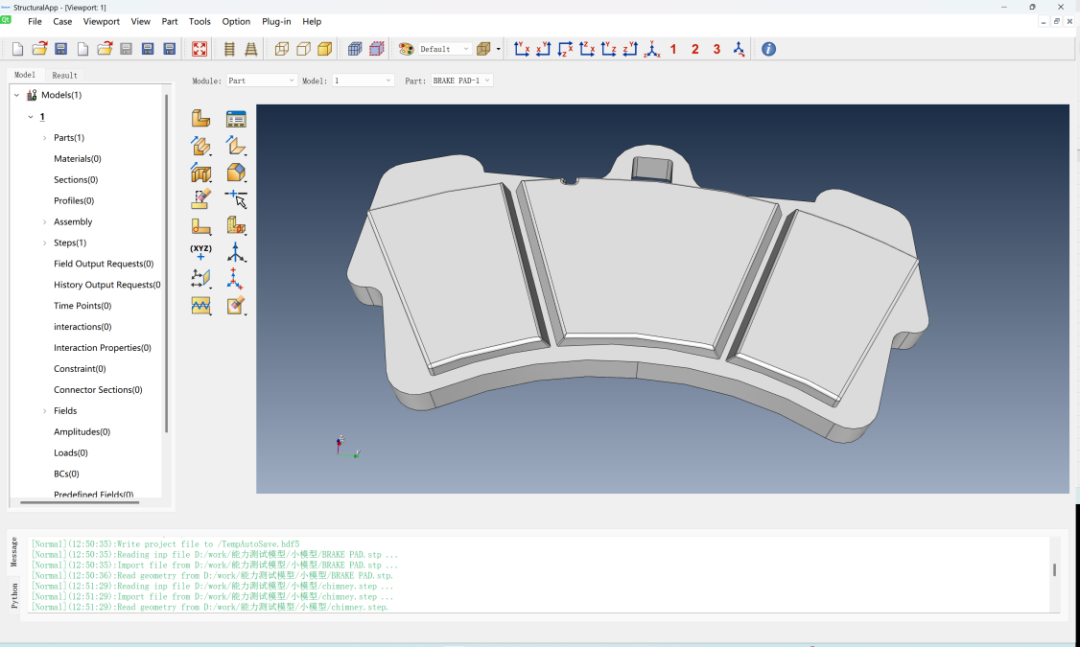Open the Part Manager table icon
Image resolution: width=1080 pixels, height=647 pixels.
(236, 119)
